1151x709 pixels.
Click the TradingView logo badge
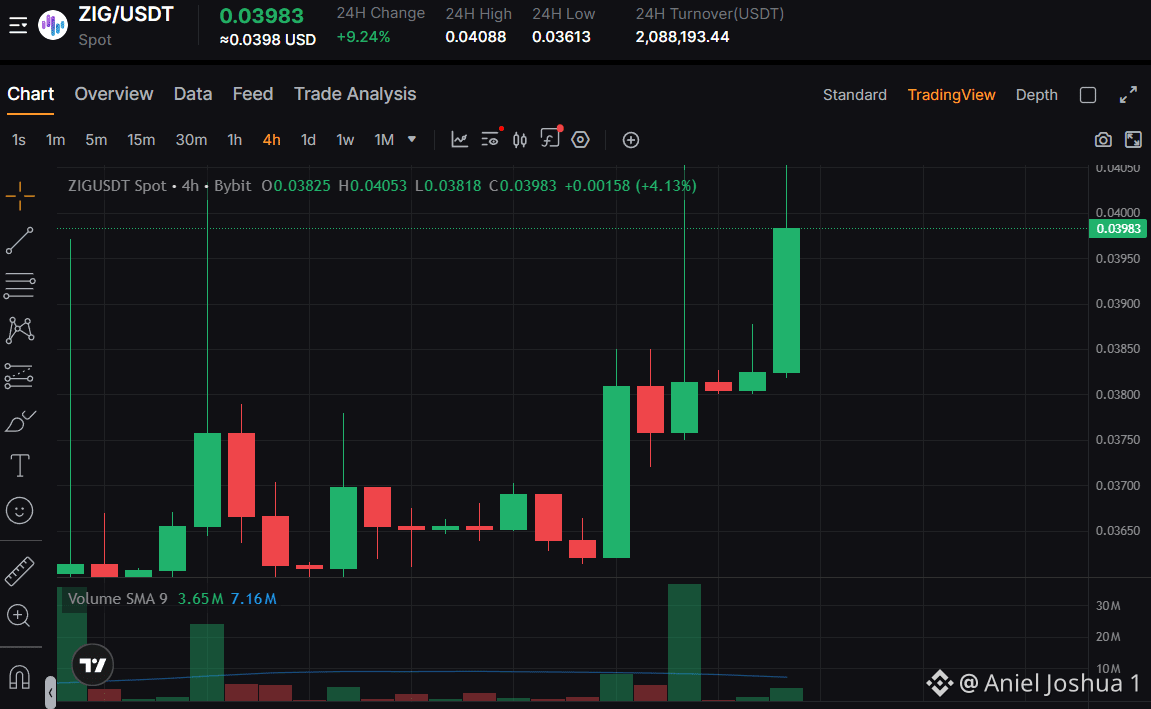93,665
